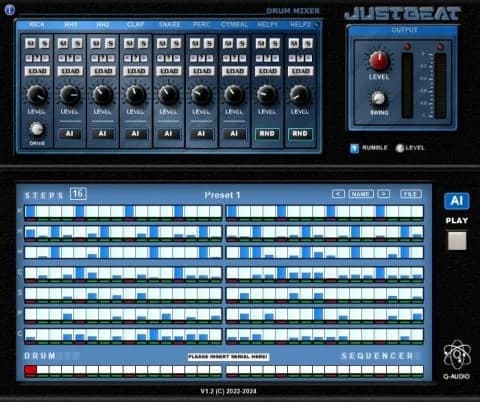
Task: Click LOAD on the HH1 channel
Action: coord(70,71)
